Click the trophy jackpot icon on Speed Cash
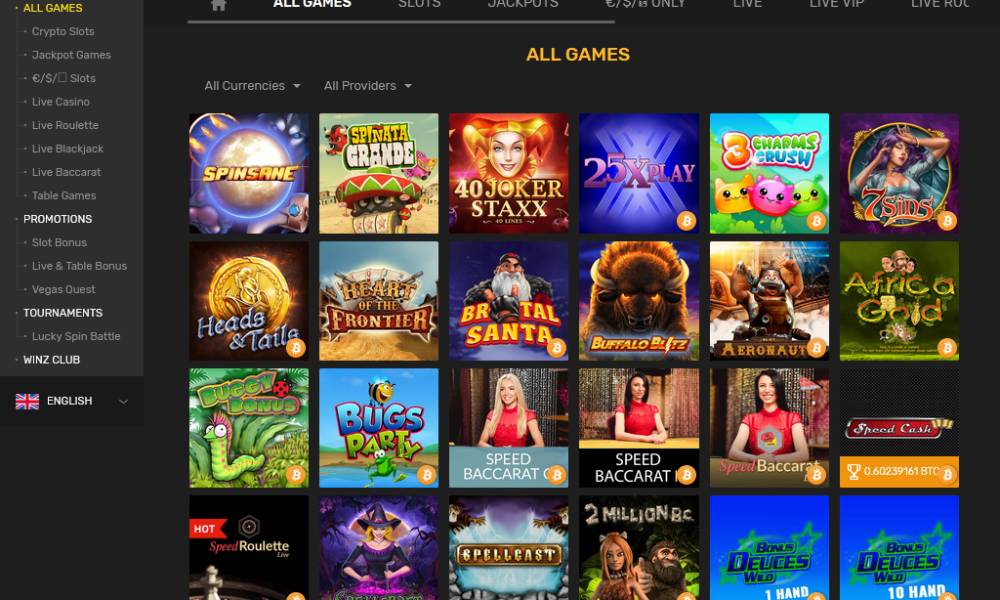 853,472
